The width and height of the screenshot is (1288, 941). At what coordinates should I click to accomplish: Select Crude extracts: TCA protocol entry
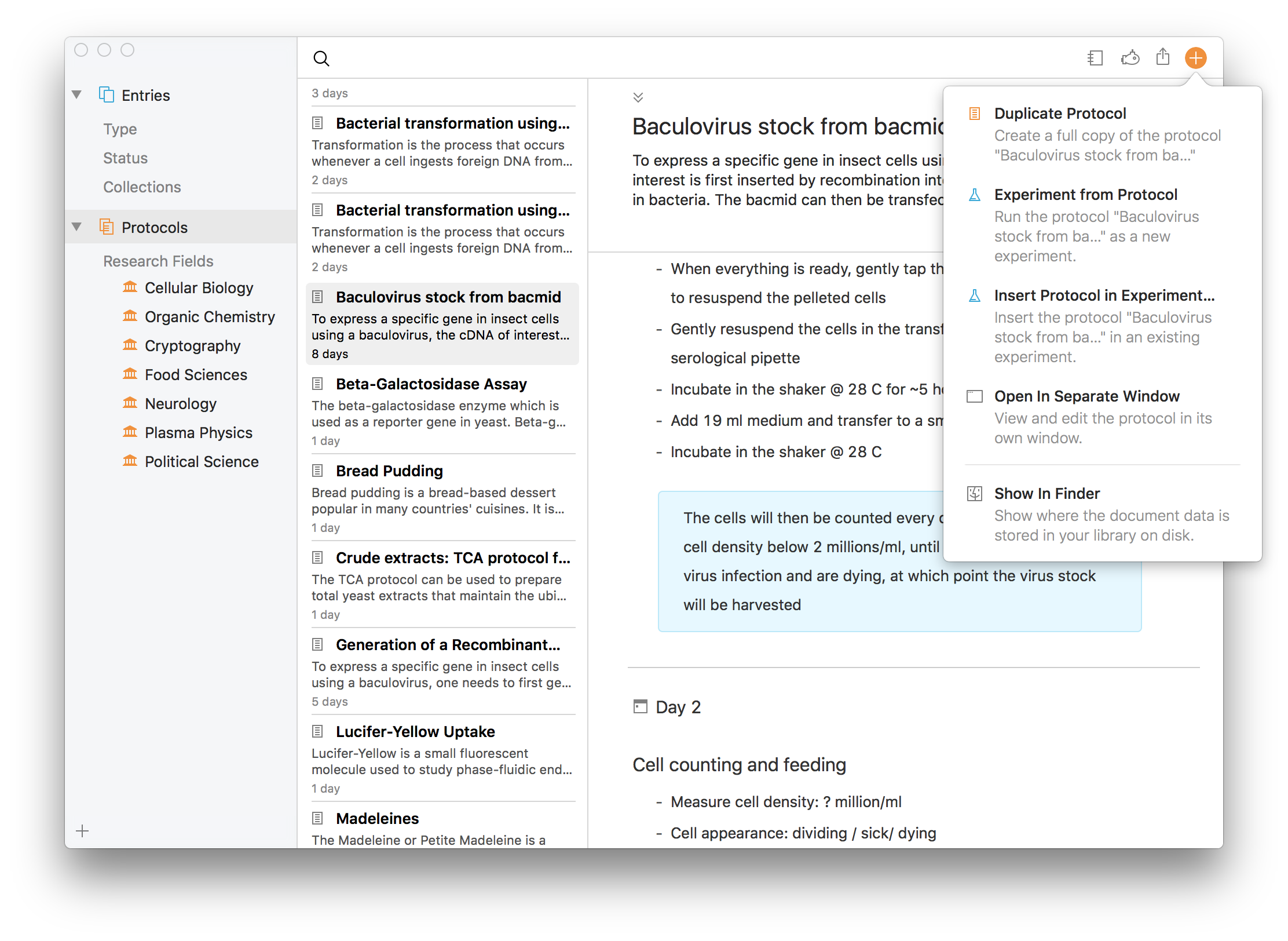tap(442, 585)
